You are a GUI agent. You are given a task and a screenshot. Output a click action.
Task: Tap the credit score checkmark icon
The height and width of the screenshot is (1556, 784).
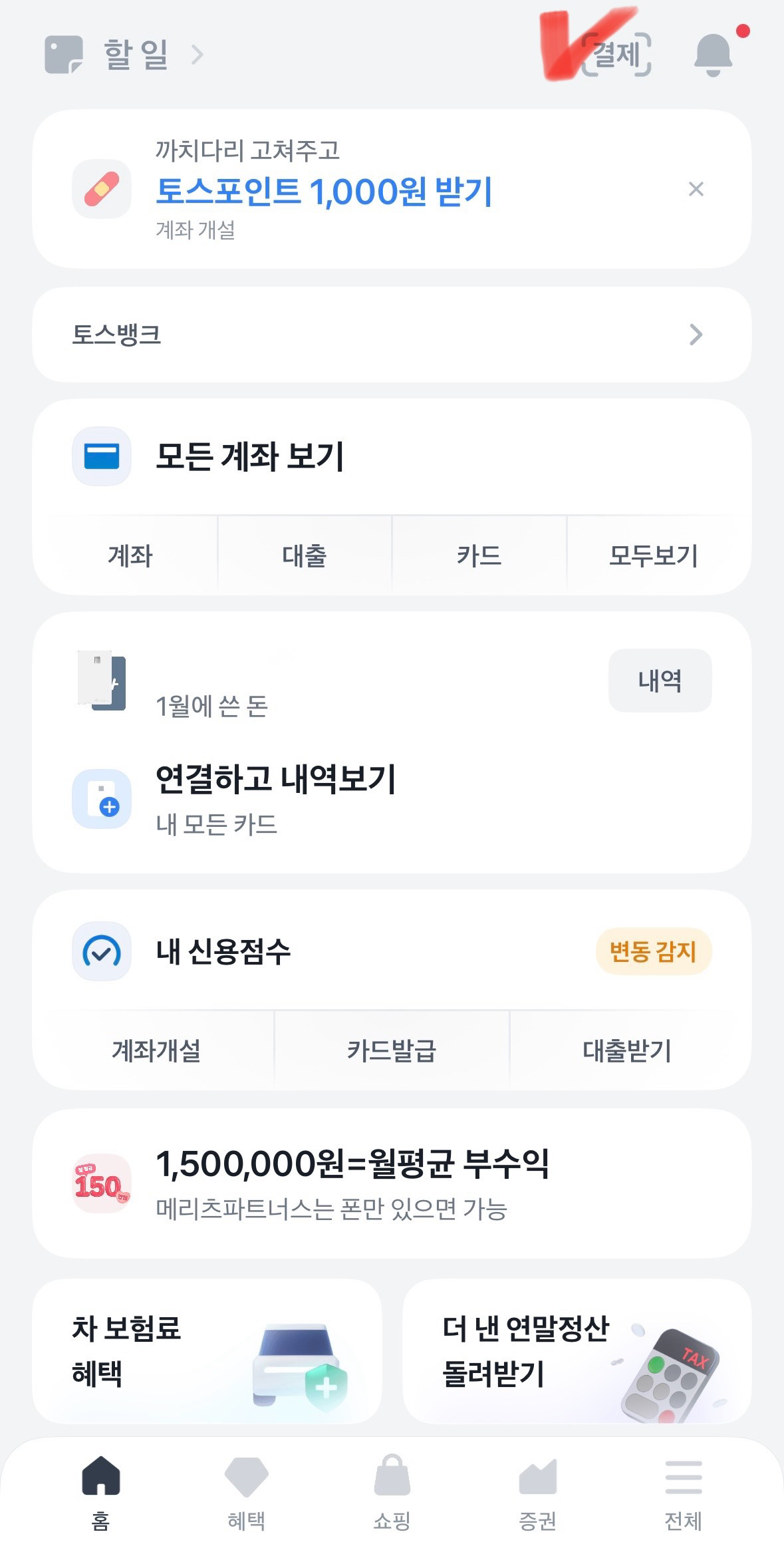(x=102, y=951)
